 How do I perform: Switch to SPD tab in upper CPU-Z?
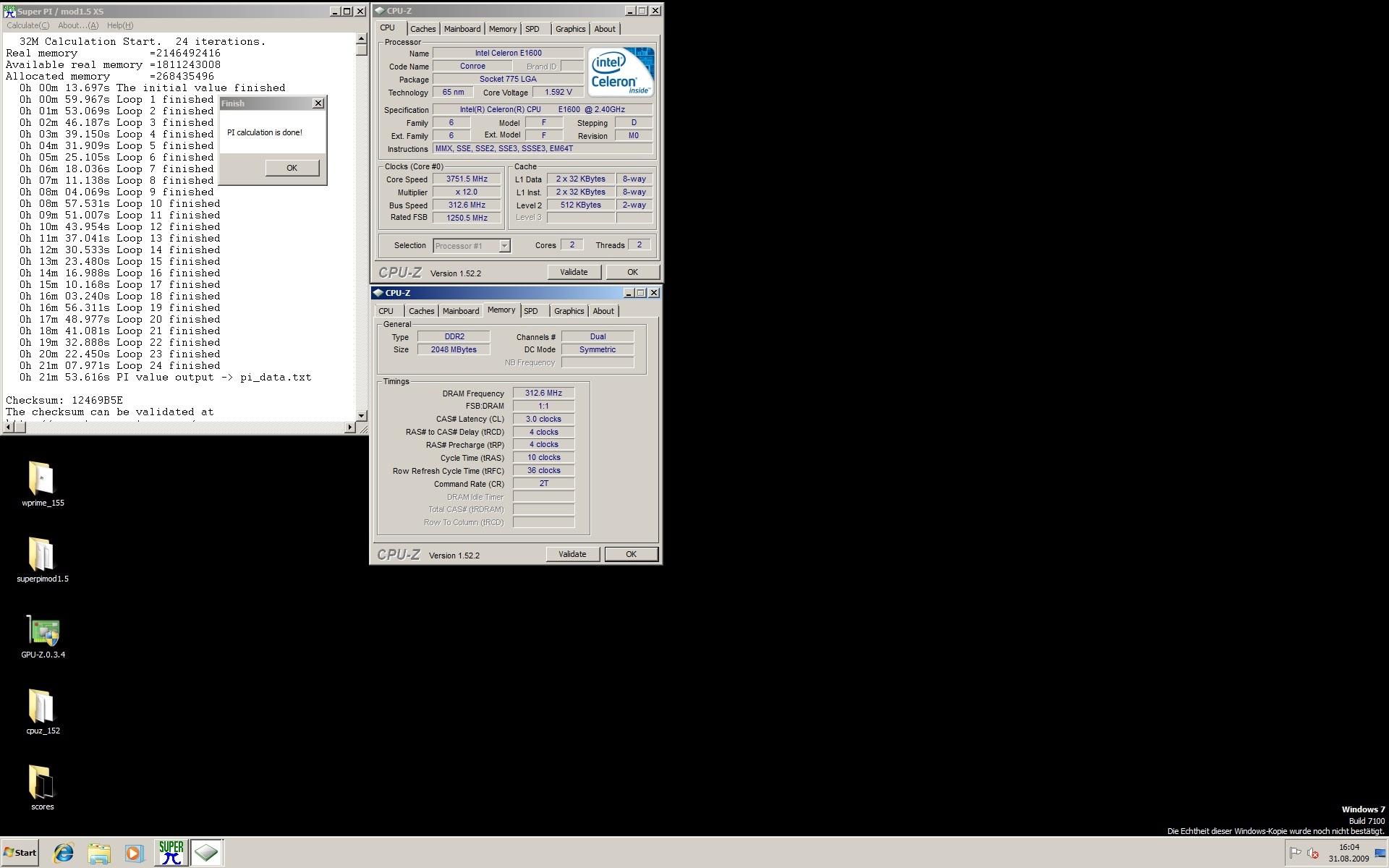coord(532,29)
